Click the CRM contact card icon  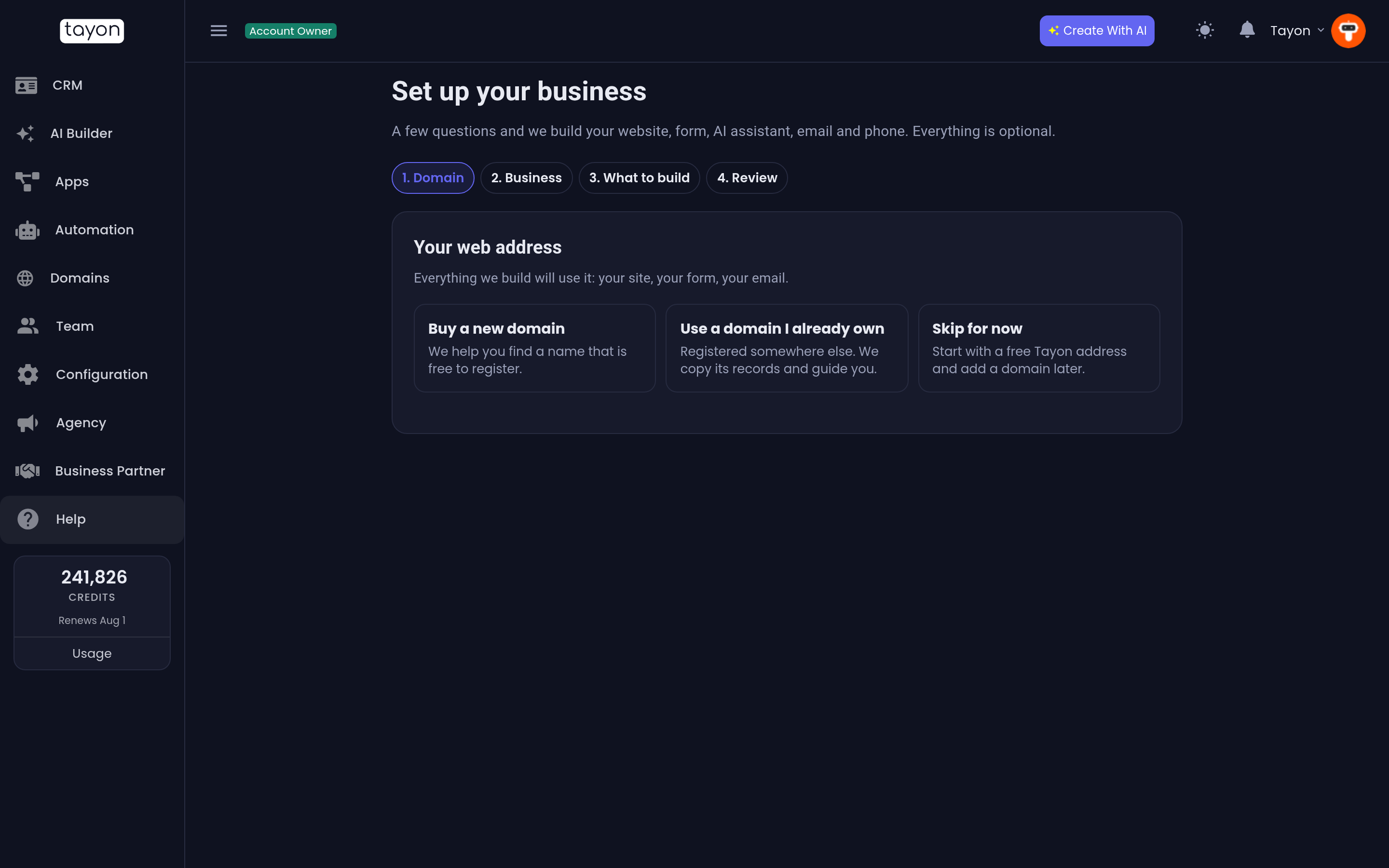(x=27, y=85)
